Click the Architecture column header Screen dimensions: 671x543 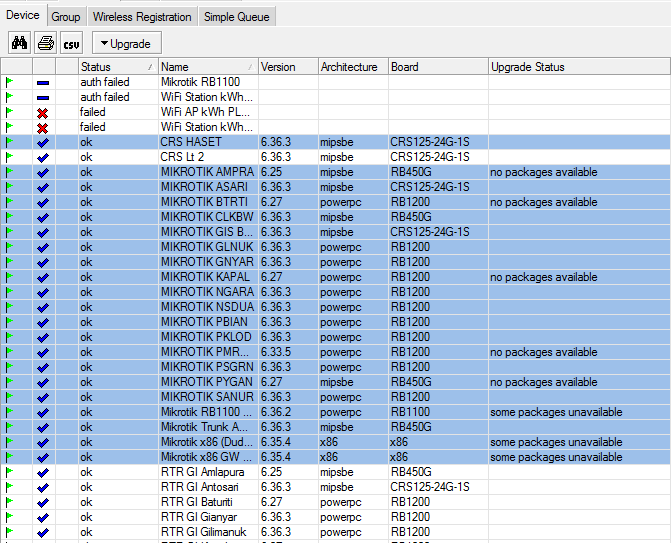coord(353,67)
